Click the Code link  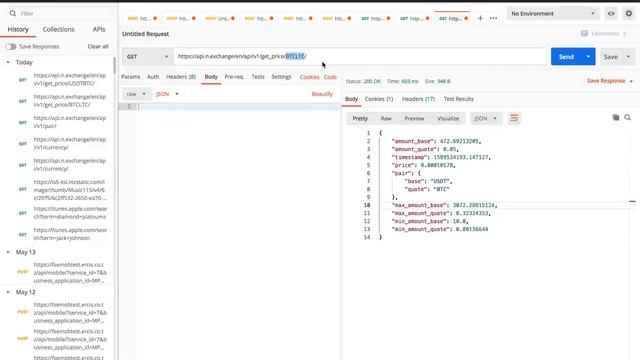[x=330, y=77]
